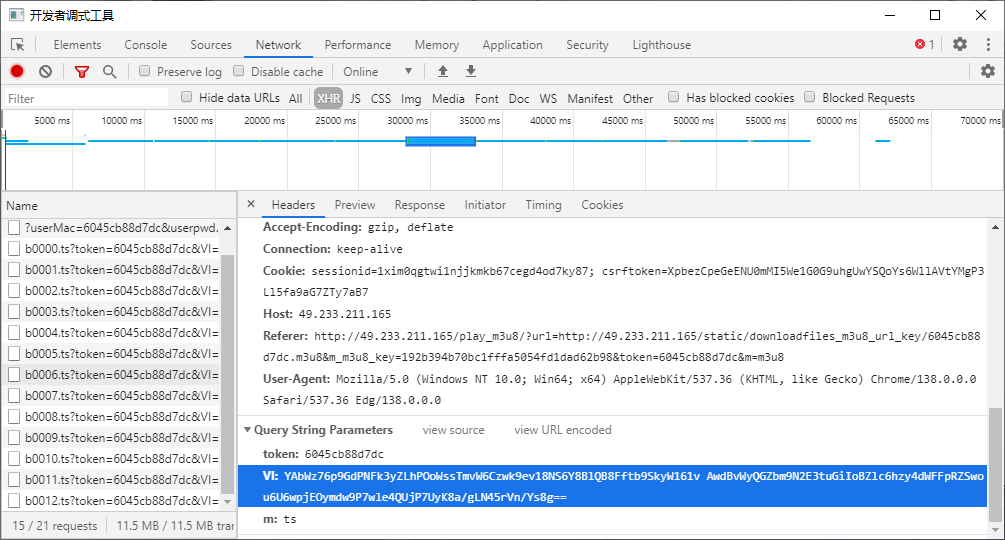Toggle the Disable cache checkbox
The width and height of the screenshot is (1005, 540).
coord(239,71)
